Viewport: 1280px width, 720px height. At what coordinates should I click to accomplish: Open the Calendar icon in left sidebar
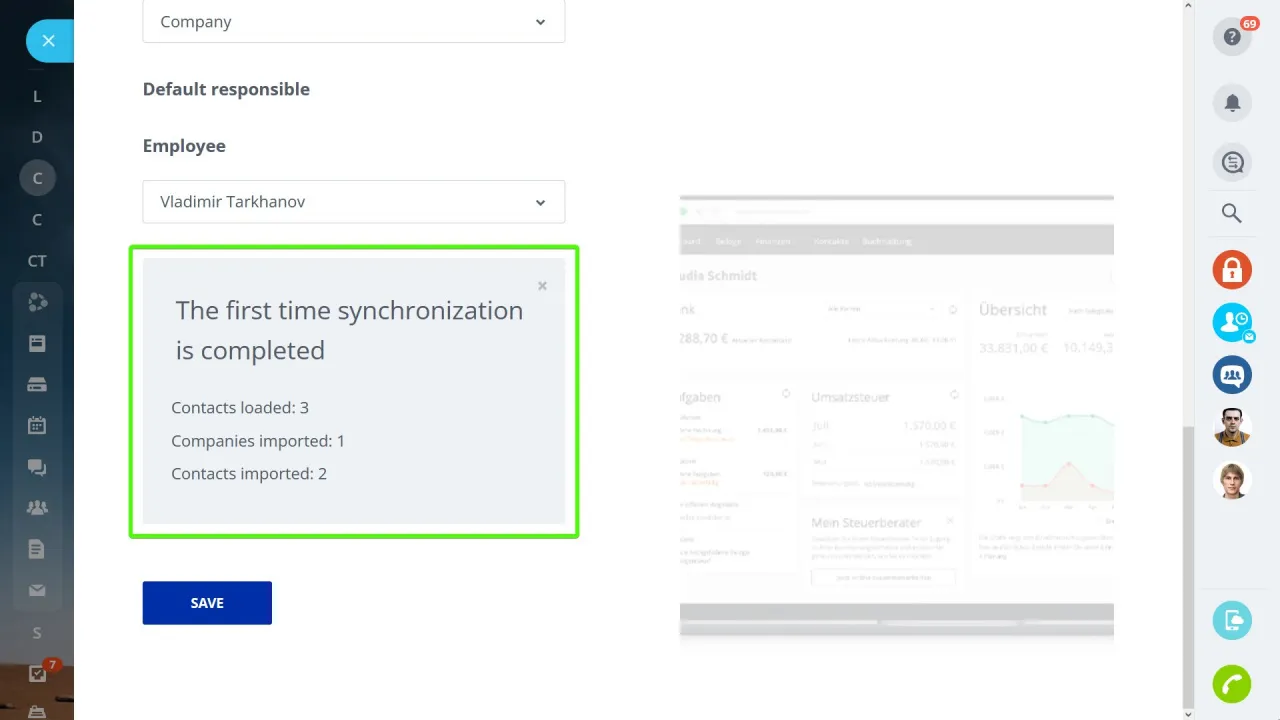[37, 424]
